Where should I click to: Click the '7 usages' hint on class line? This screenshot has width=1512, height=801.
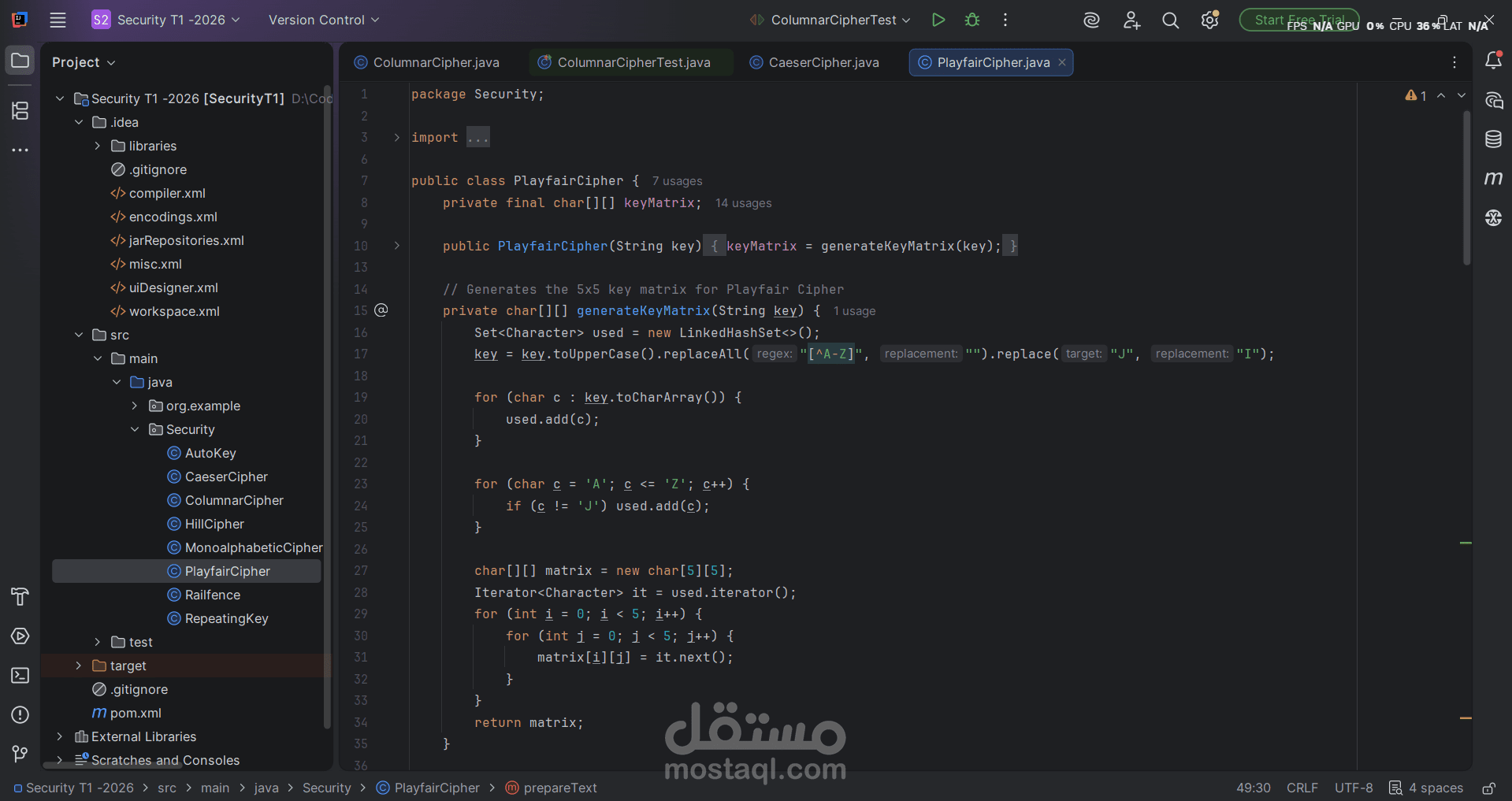[x=677, y=181]
